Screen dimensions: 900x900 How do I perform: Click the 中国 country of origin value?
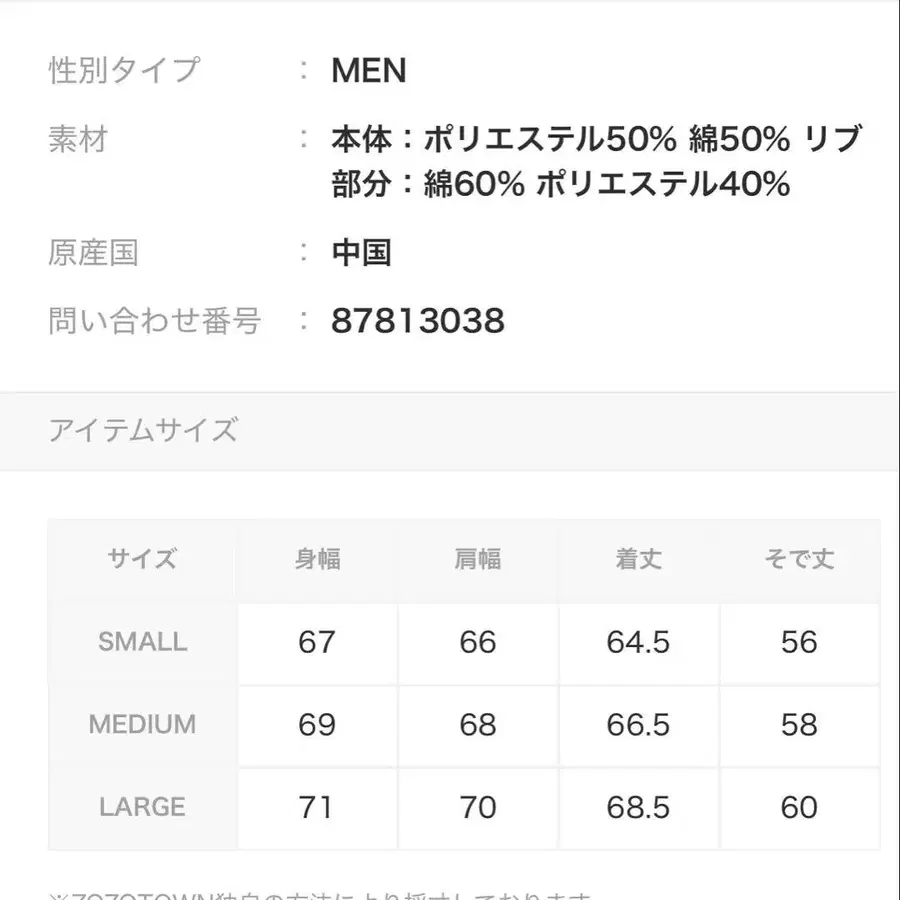(x=361, y=253)
